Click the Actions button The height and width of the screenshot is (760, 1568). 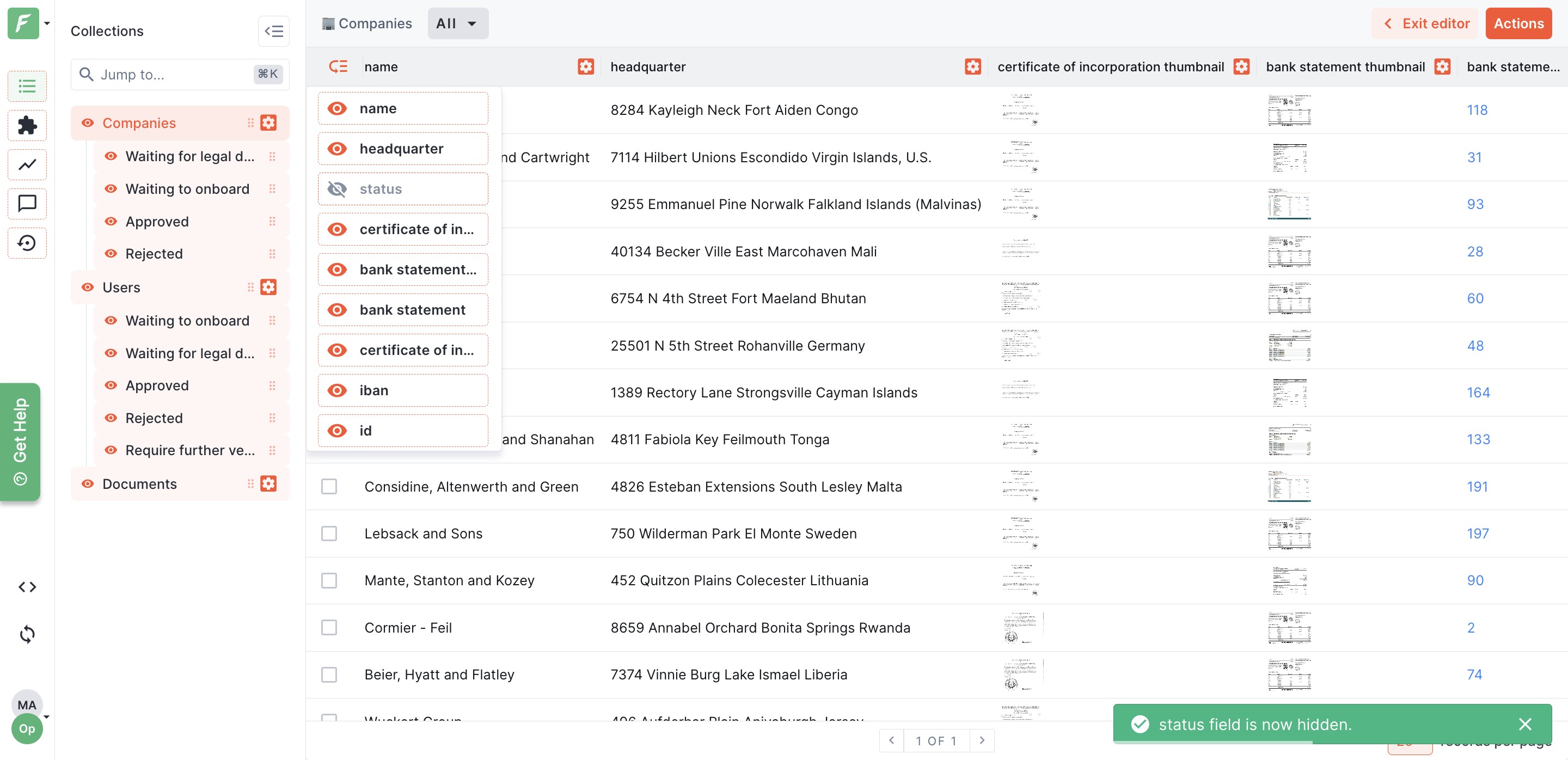click(1518, 24)
